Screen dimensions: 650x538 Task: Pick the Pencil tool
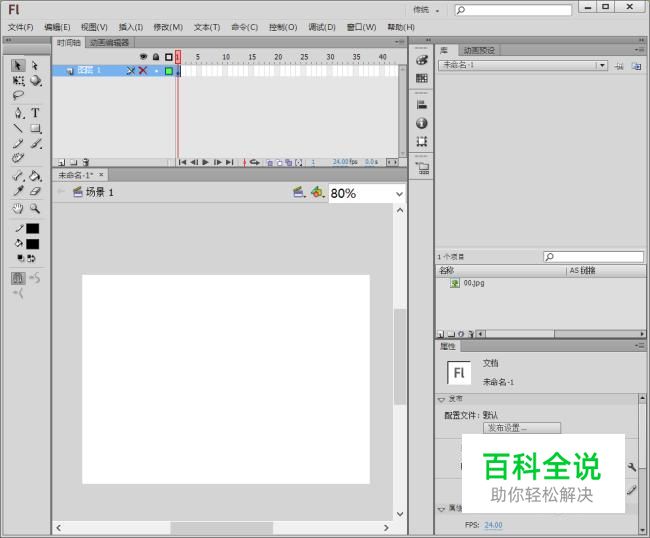pos(18,143)
